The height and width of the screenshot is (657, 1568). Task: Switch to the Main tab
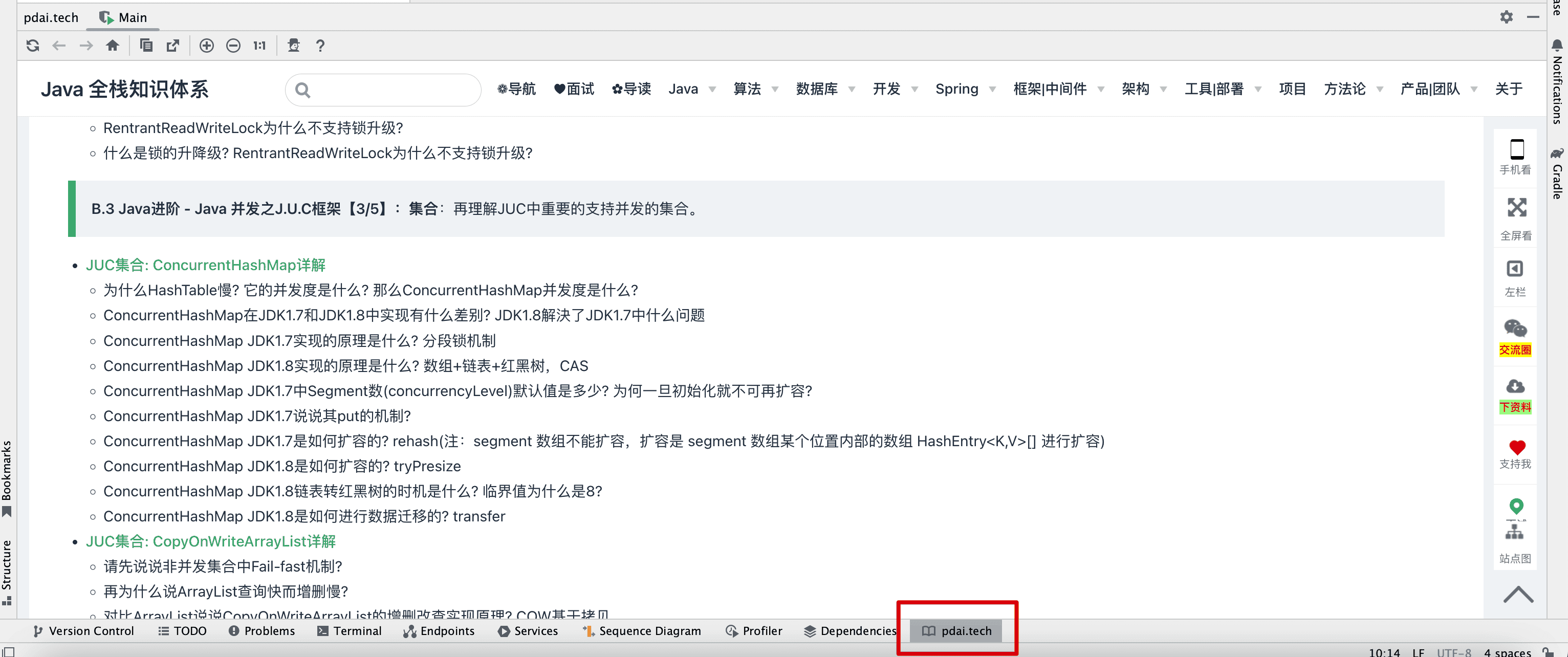pos(123,17)
